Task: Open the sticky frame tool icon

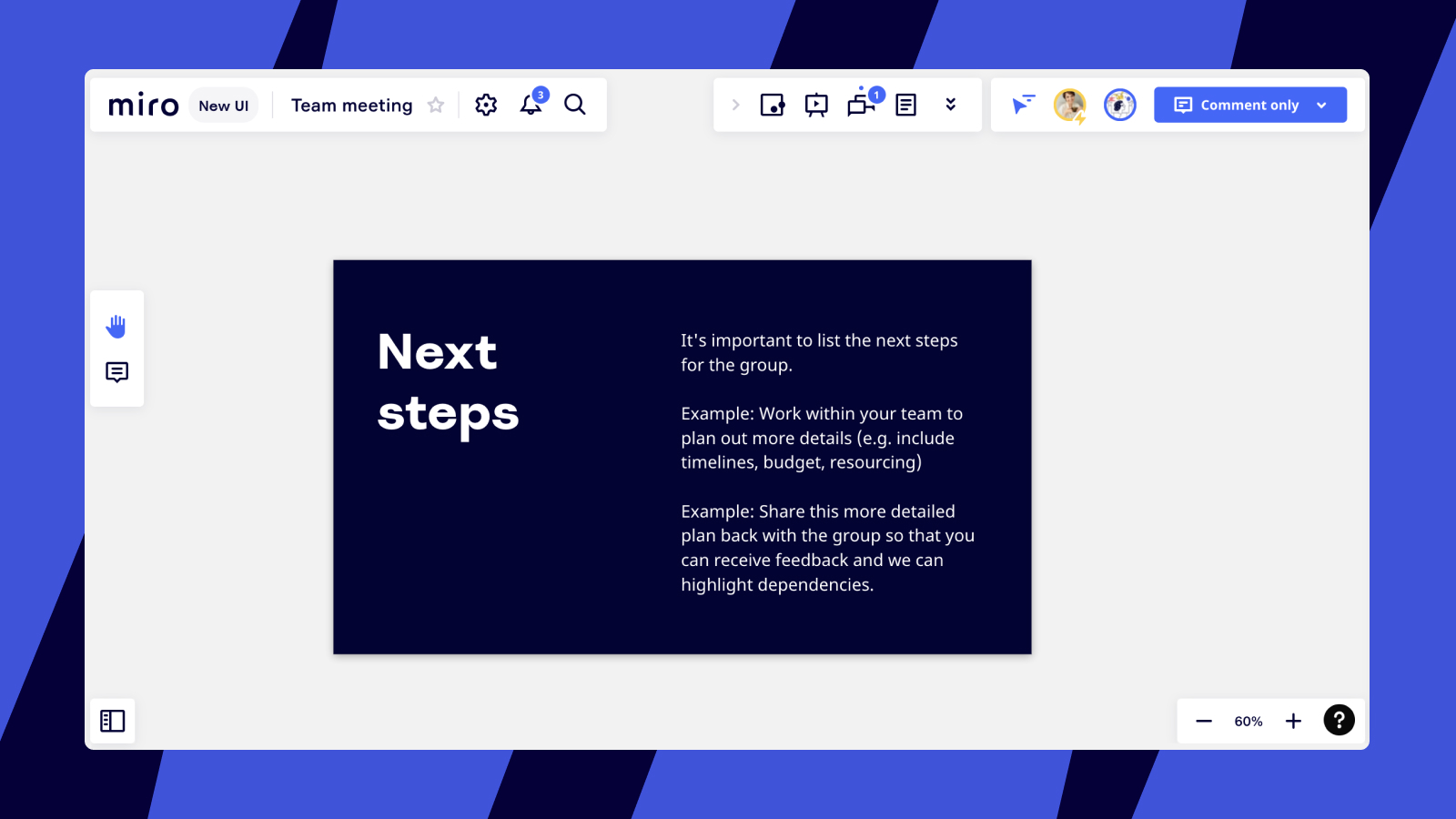Action: point(772,106)
